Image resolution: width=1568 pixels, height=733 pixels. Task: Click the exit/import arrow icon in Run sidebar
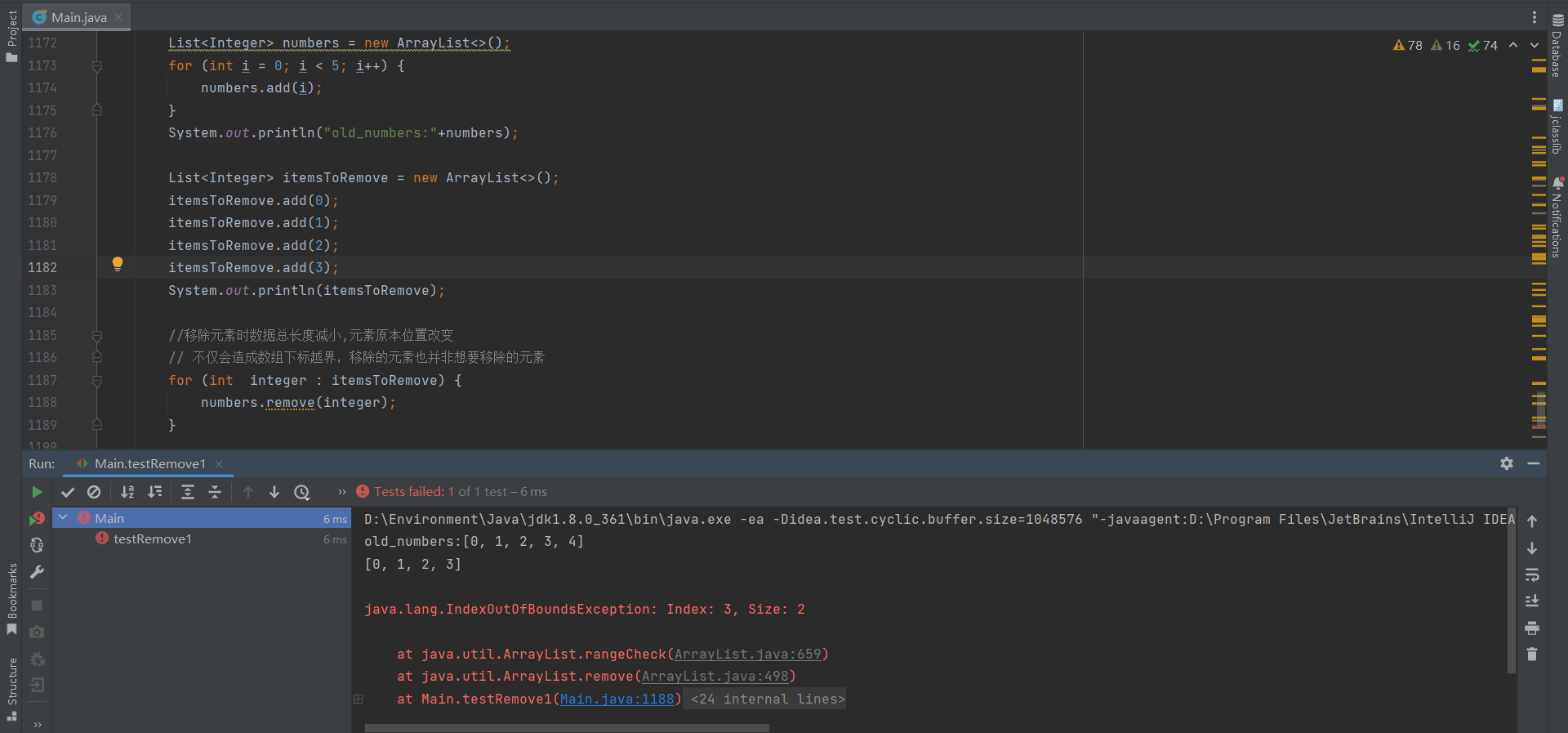click(37, 685)
